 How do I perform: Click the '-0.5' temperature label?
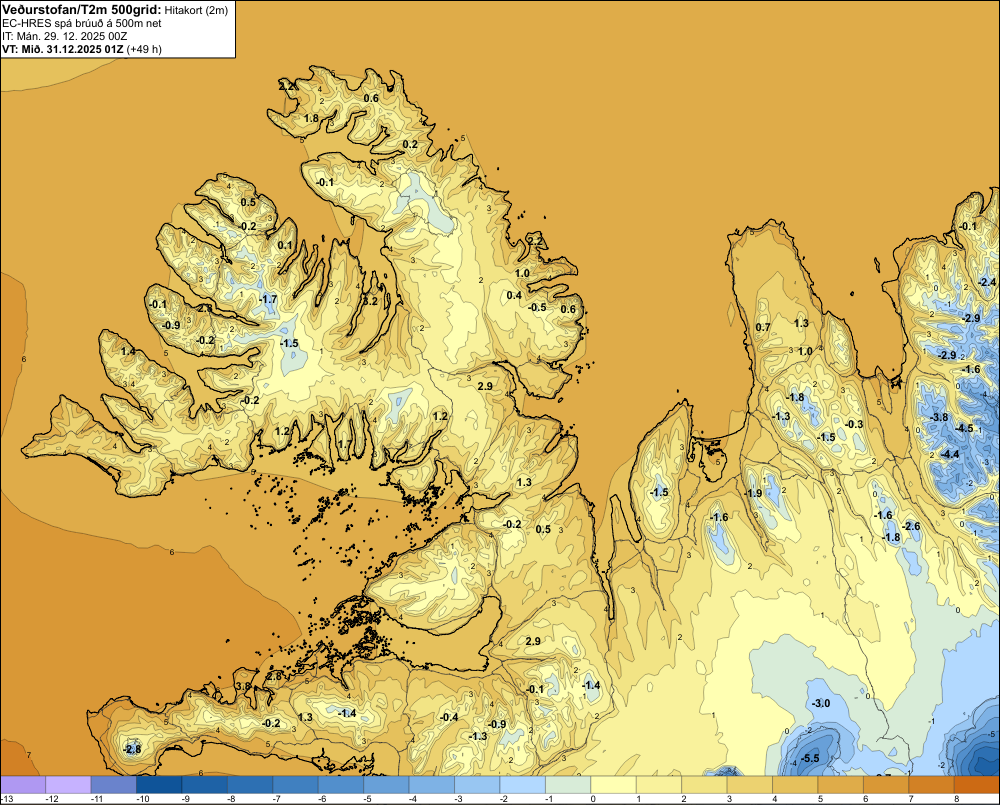538,307
